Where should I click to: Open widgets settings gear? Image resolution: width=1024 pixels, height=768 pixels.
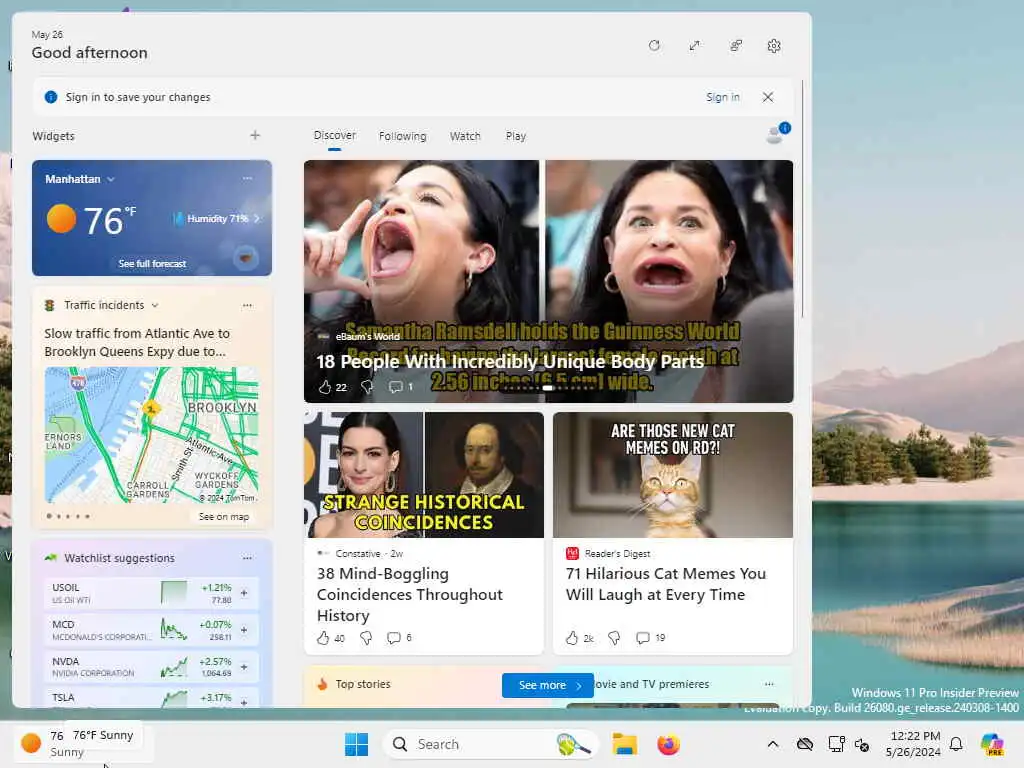[774, 46]
